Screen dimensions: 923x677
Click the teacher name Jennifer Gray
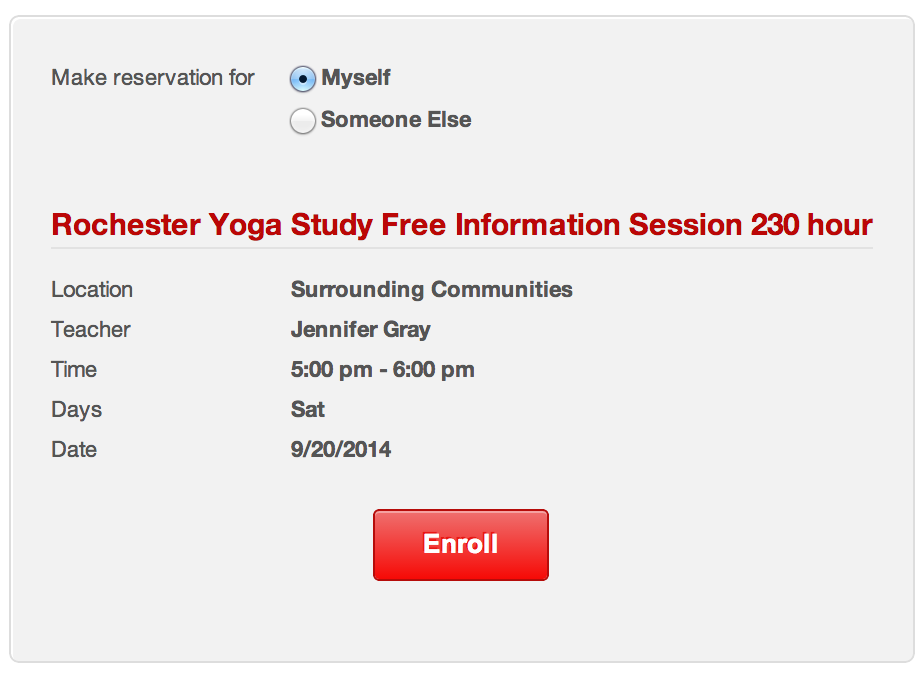pyautogui.click(x=360, y=330)
